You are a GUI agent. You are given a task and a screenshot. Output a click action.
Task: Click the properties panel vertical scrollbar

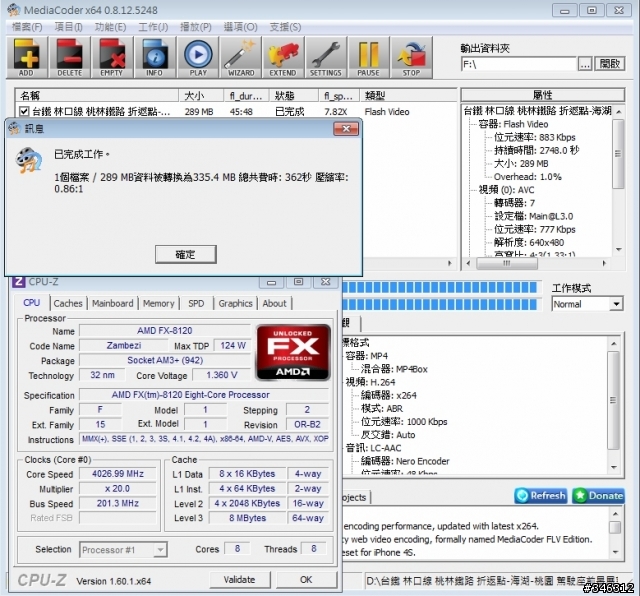(x=618, y=180)
